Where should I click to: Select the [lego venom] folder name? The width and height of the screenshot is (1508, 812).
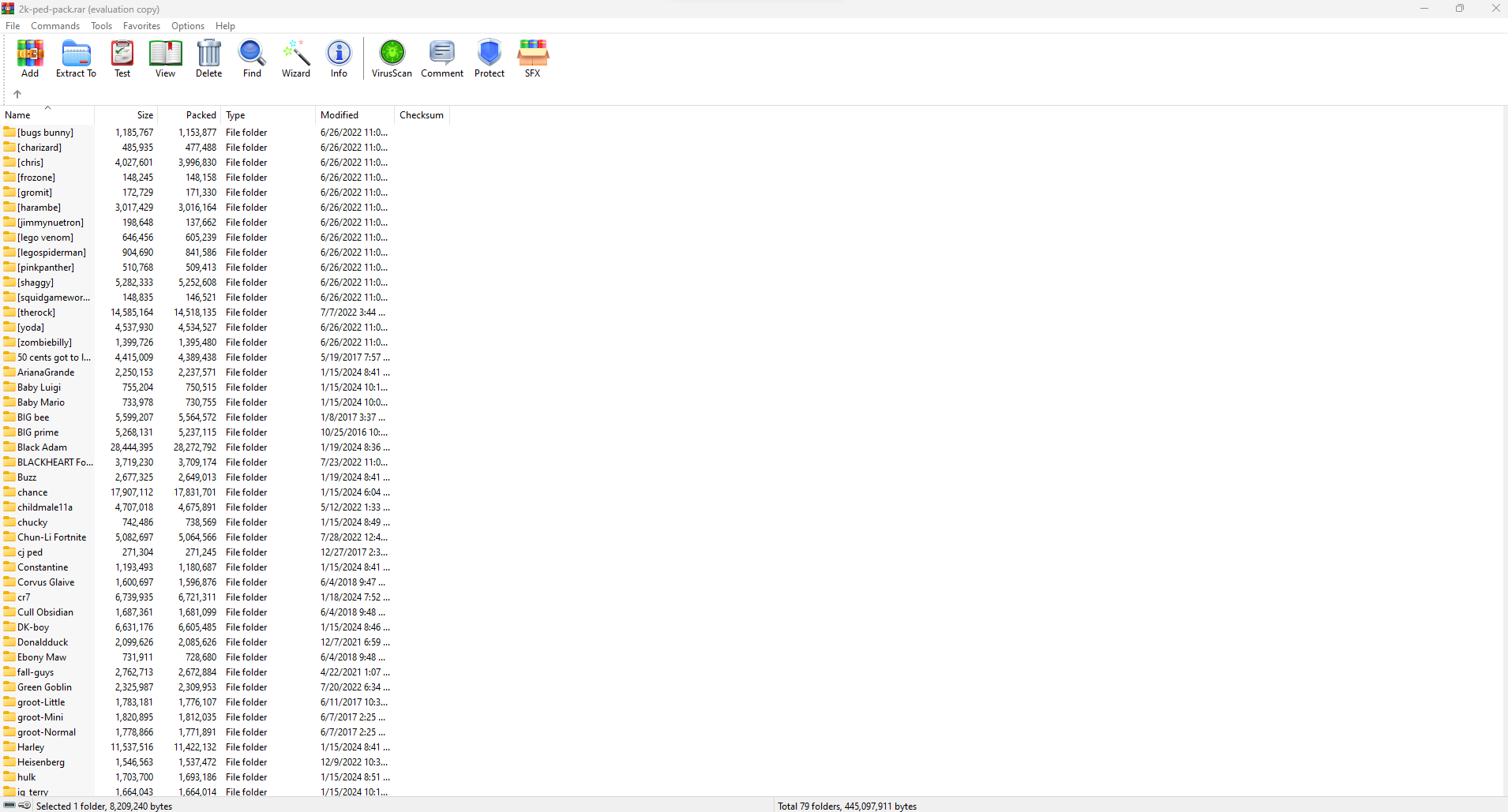click(45, 238)
